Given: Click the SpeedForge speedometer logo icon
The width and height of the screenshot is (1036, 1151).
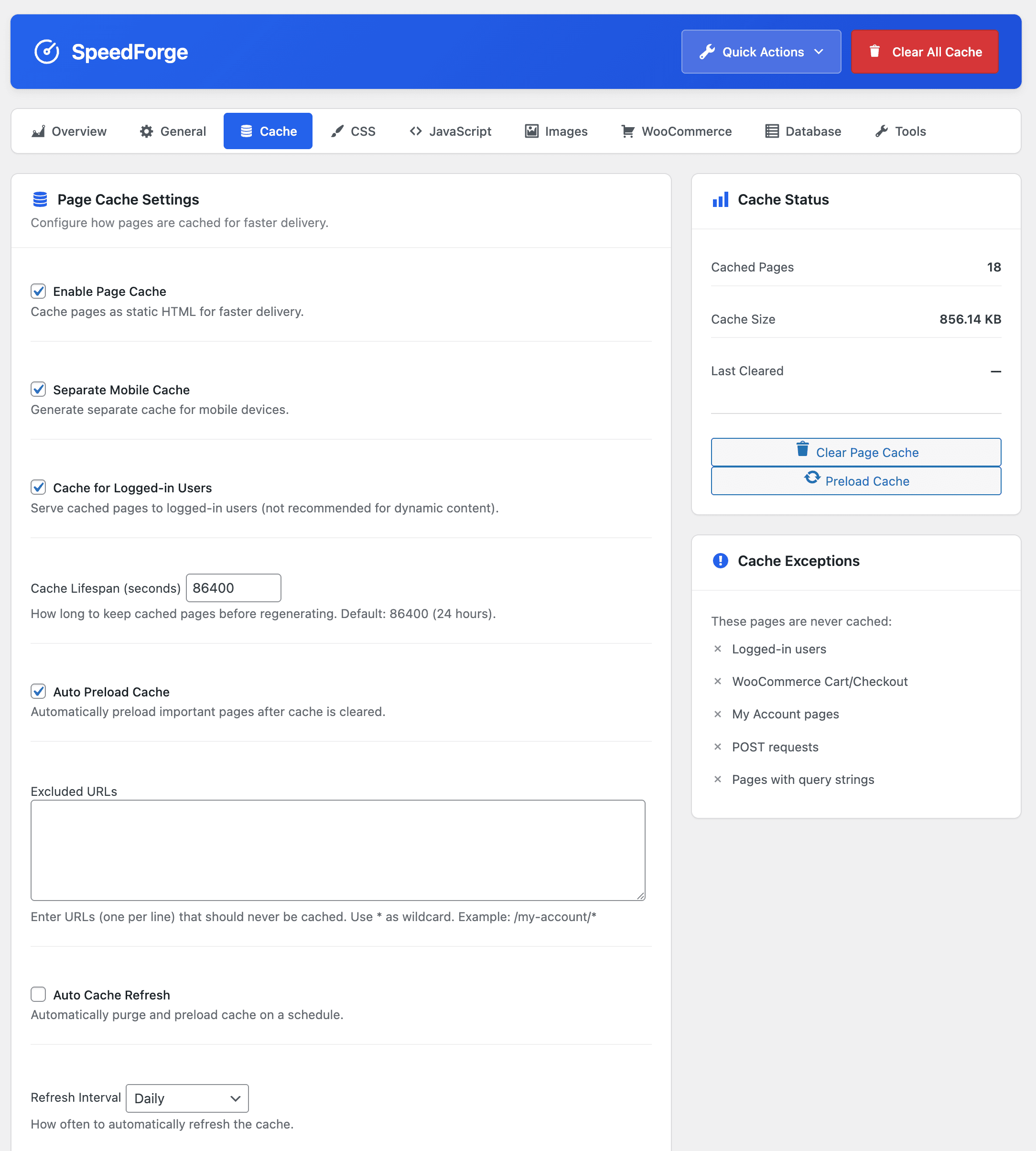Looking at the screenshot, I should [x=47, y=52].
